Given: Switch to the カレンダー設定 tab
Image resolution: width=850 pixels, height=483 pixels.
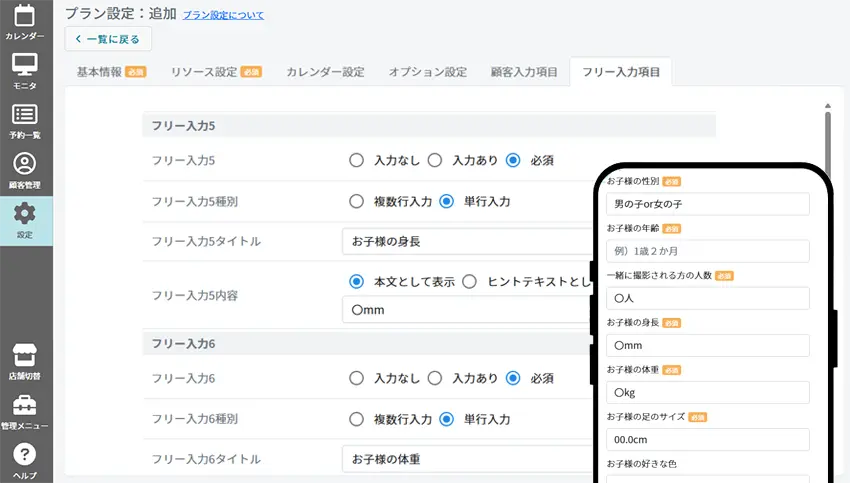Looking at the screenshot, I should click(x=325, y=72).
